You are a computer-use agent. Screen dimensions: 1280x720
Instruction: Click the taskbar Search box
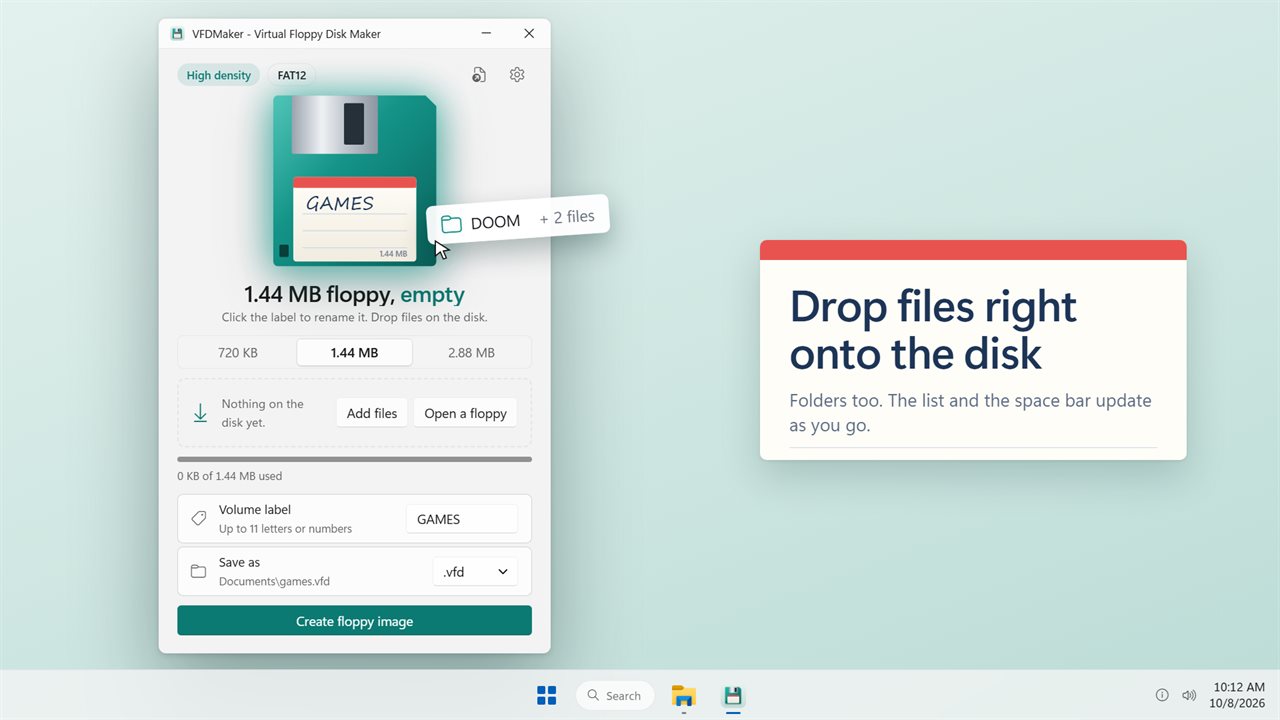coord(615,695)
